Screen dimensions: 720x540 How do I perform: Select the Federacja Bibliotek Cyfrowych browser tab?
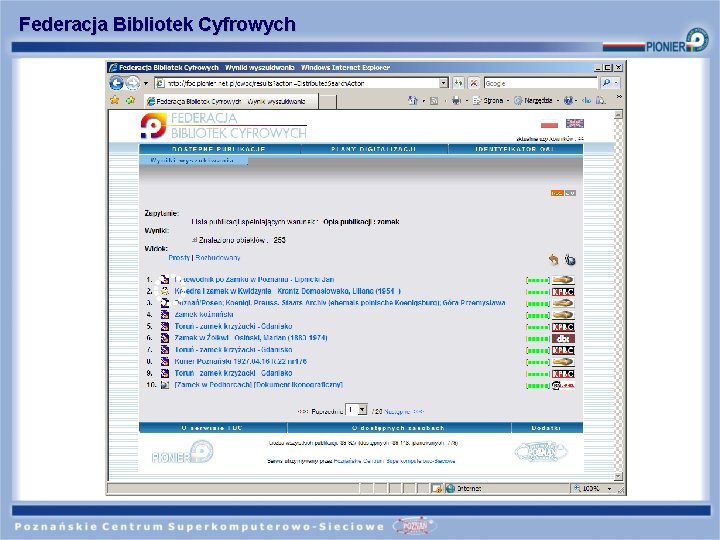click(231, 101)
